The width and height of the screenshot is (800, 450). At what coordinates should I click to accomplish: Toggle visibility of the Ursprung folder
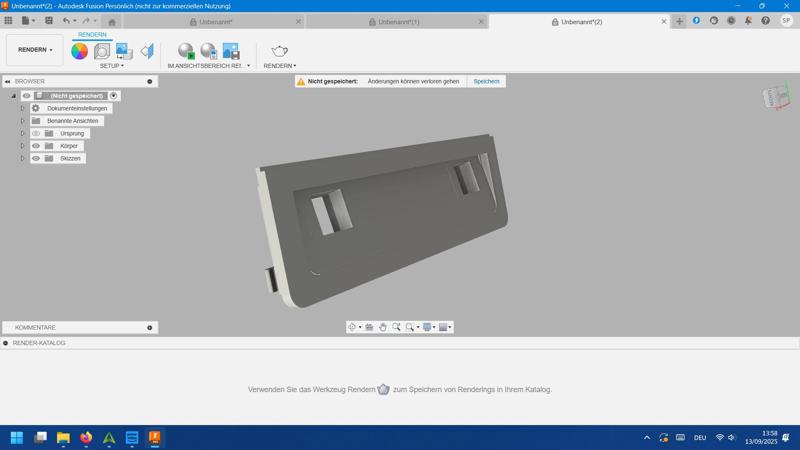coord(36,133)
